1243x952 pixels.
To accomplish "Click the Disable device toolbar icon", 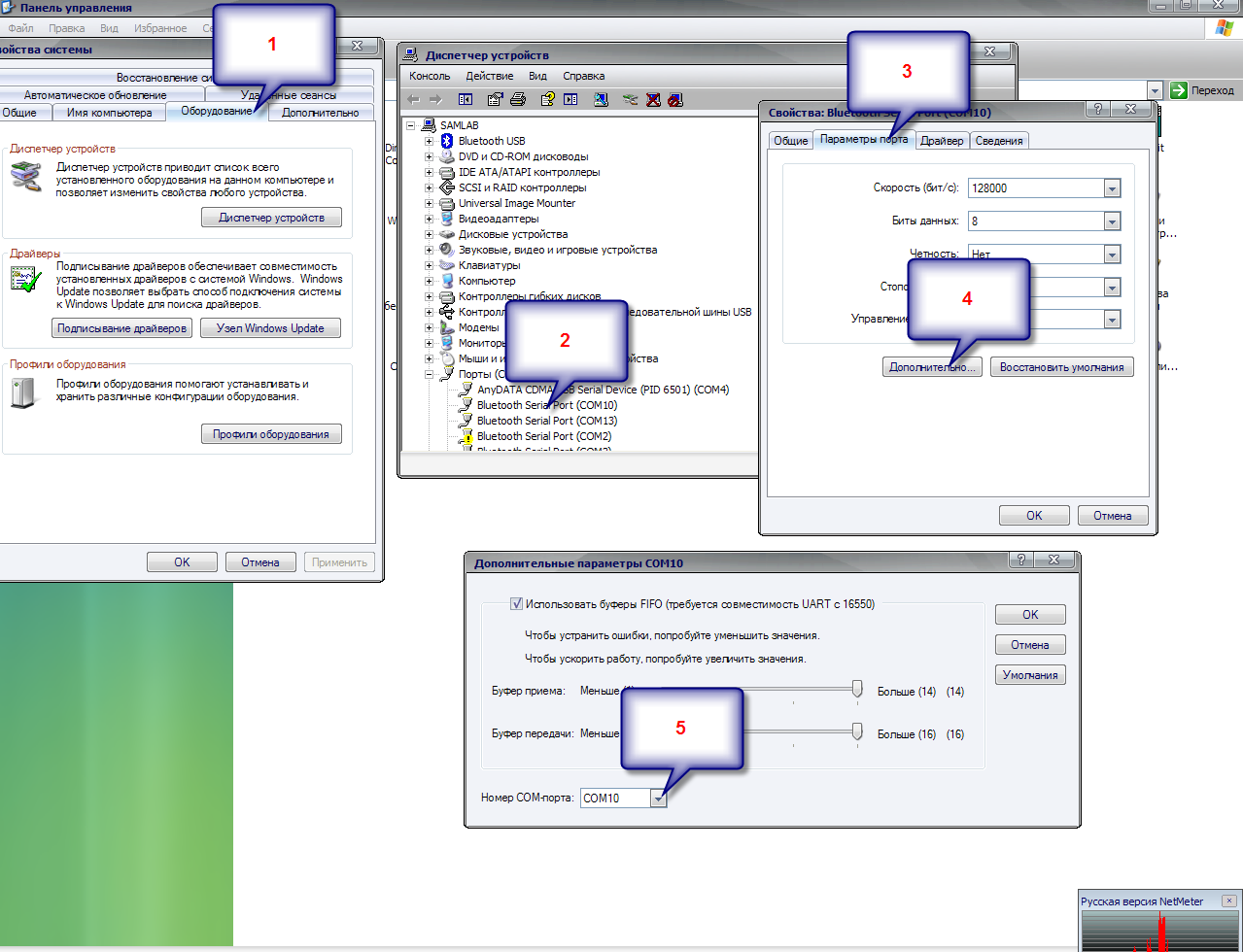I will tap(675, 99).
